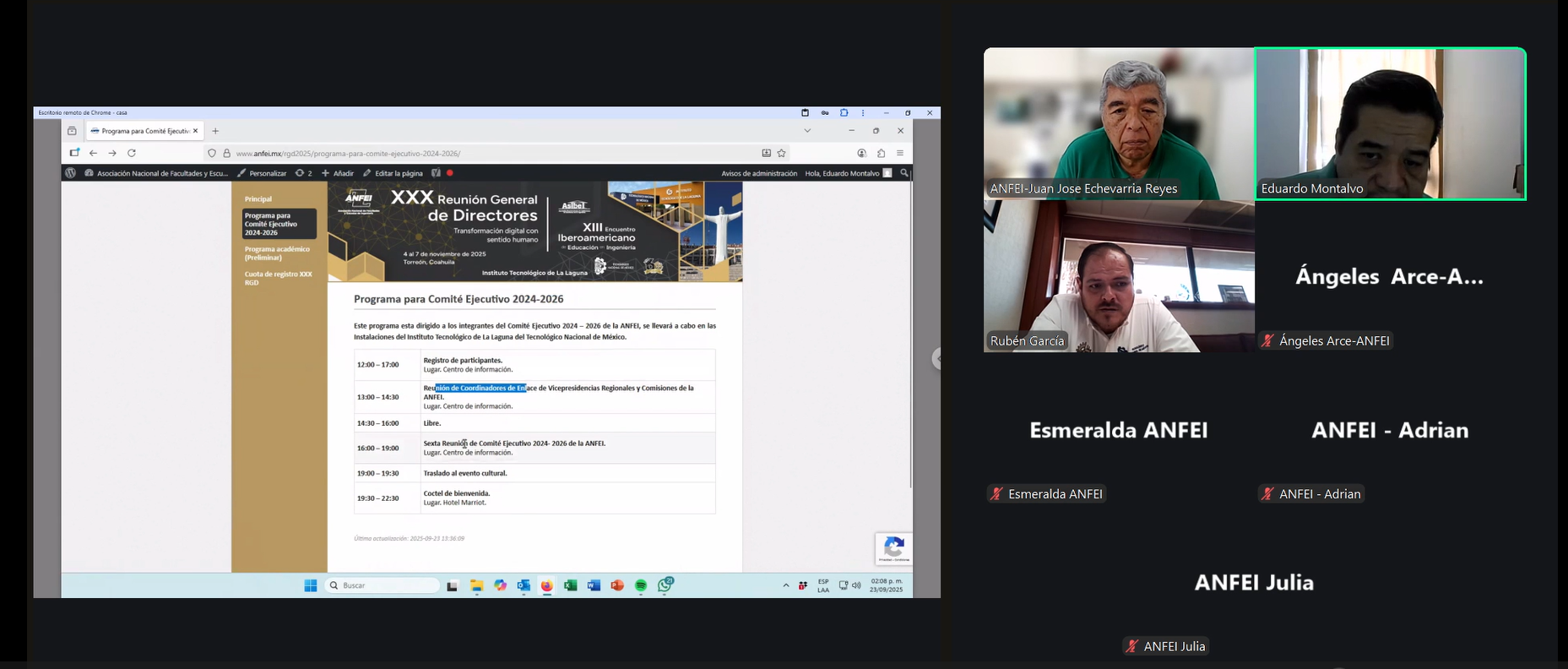The width and height of the screenshot is (1568, 669).
Task: Click the shield tracking protection icon
Action: [x=212, y=153]
